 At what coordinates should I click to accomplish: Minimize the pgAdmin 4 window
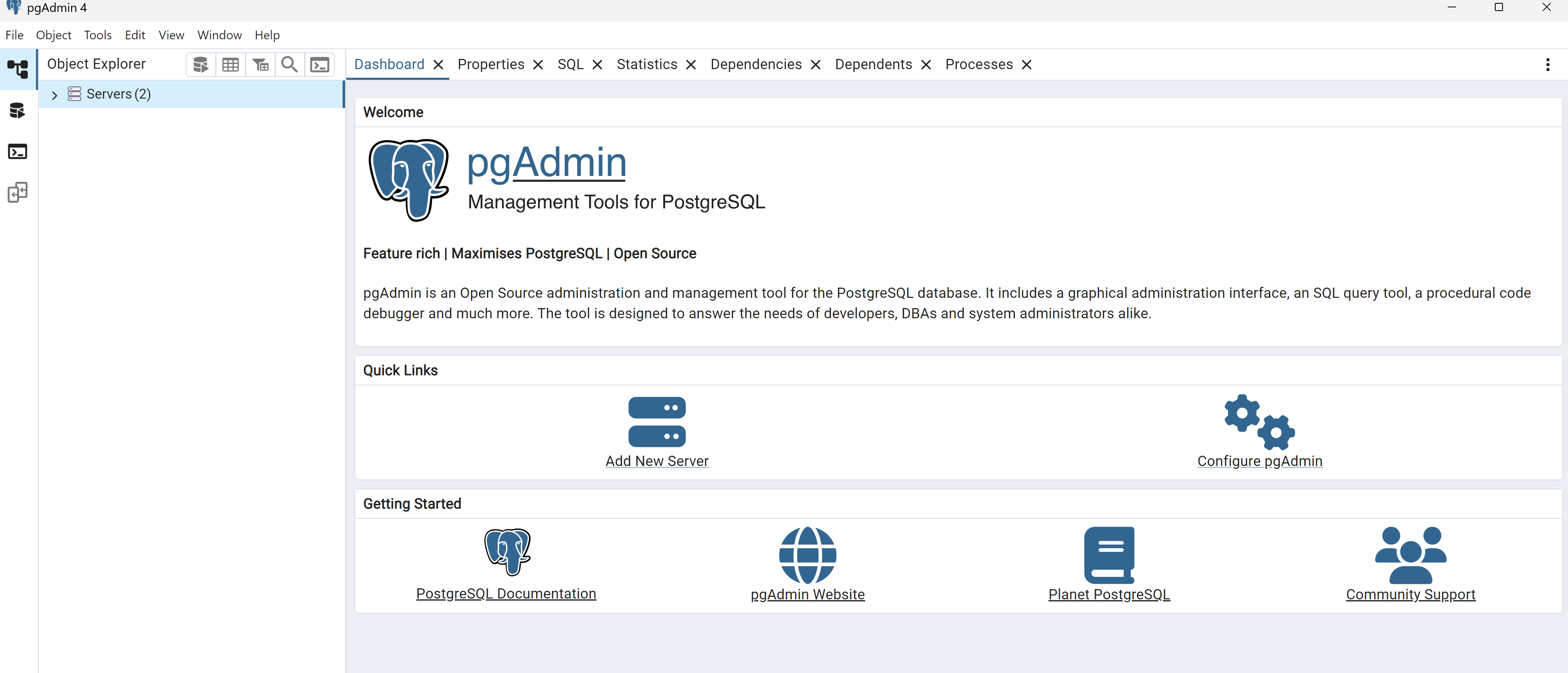point(1452,7)
